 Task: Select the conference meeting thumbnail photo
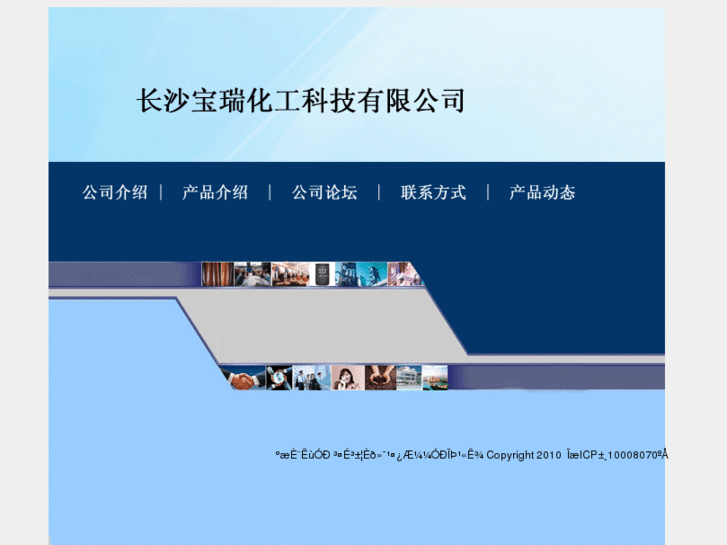tap(252, 274)
